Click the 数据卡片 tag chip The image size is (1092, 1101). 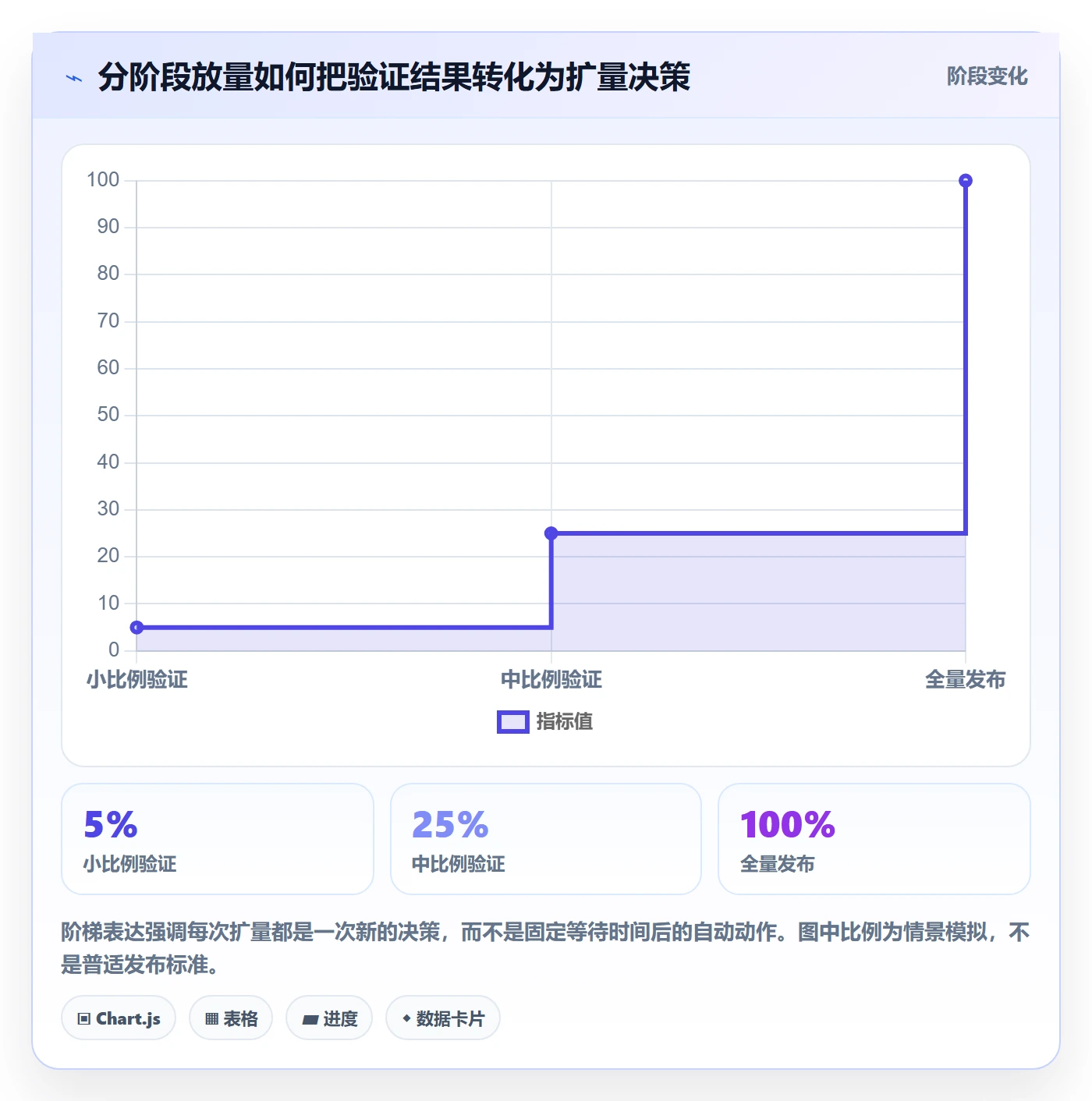(x=443, y=1018)
